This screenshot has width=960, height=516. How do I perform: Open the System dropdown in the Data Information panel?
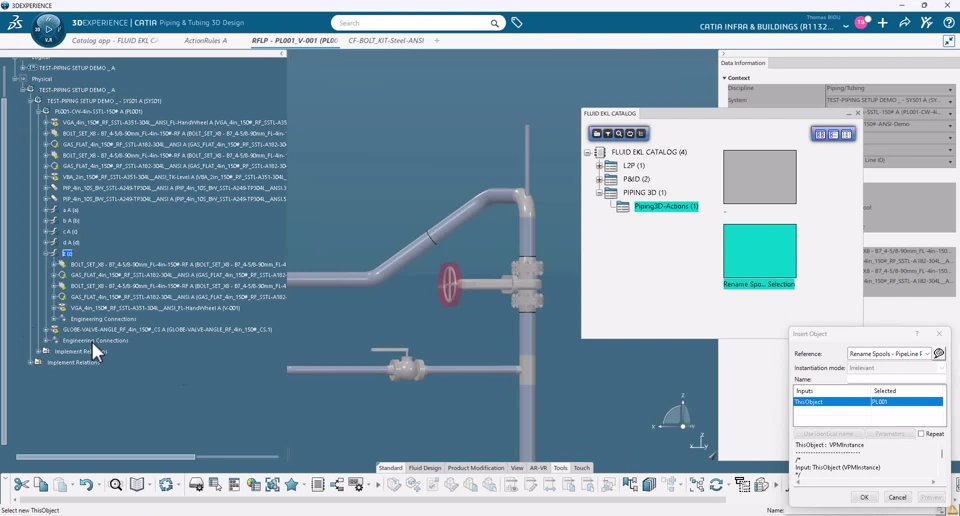tap(950, 101)
